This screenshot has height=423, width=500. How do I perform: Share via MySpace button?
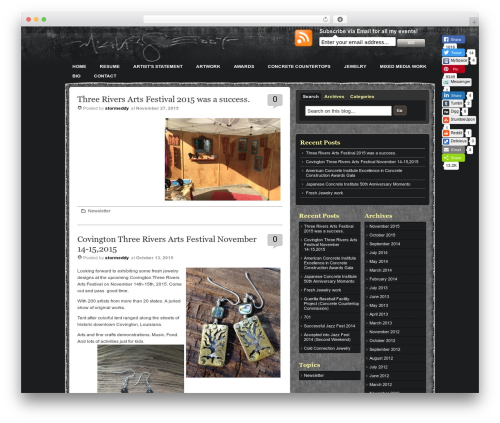click(455, 61)
